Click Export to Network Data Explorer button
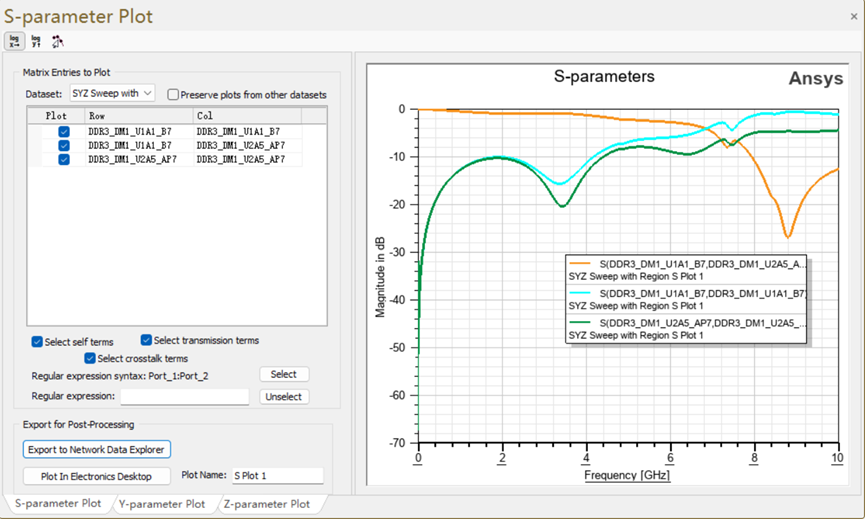The image size is (865, 519). [x=97, y=450]
